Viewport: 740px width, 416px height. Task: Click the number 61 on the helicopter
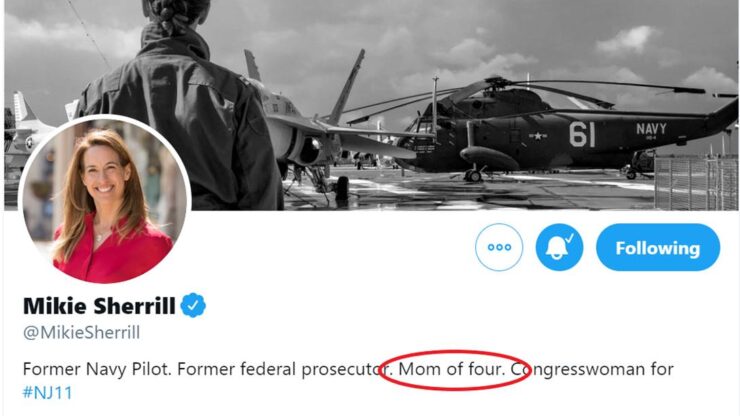(582, 134)
